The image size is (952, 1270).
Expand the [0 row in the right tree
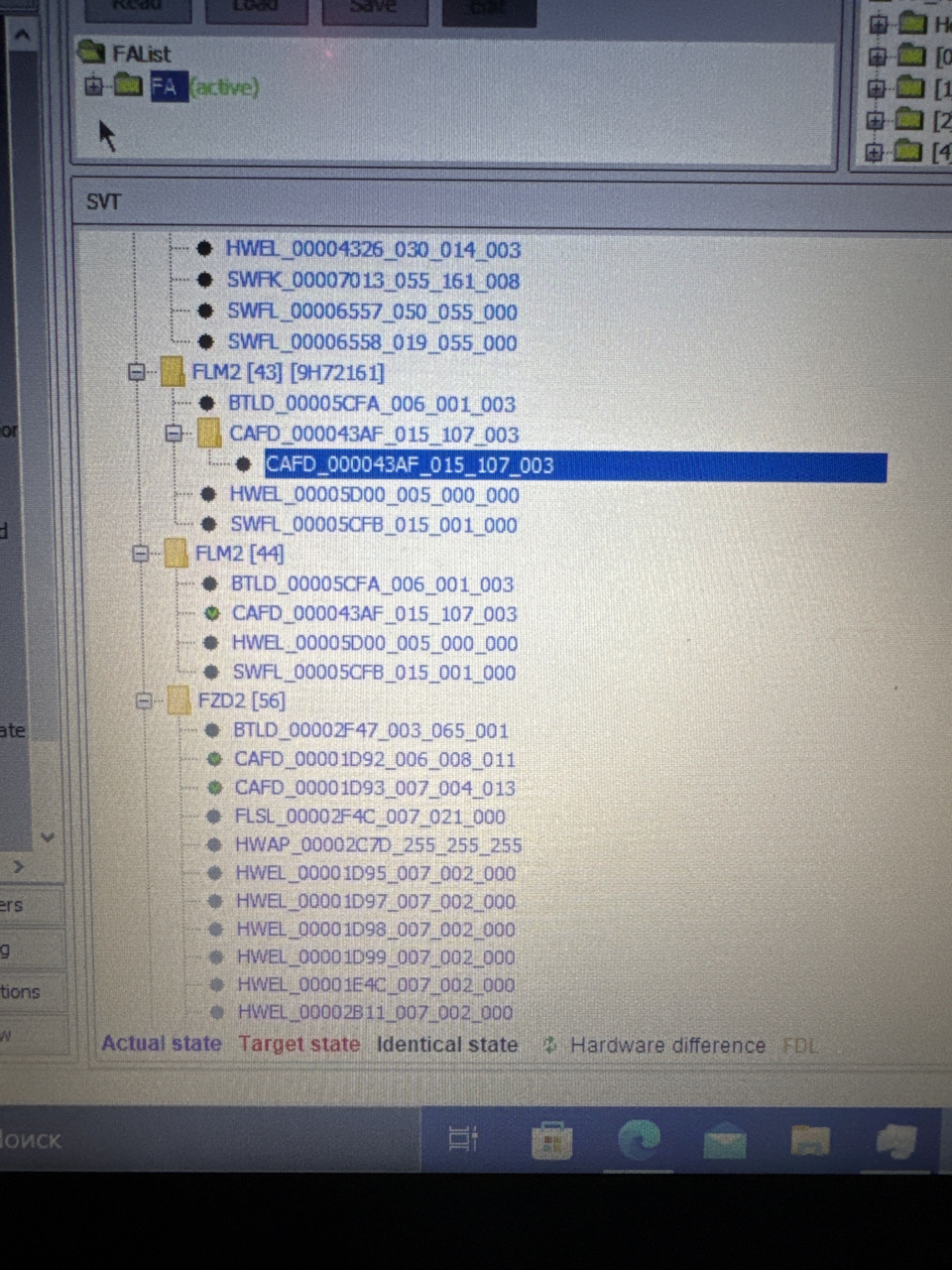(877, 56)
